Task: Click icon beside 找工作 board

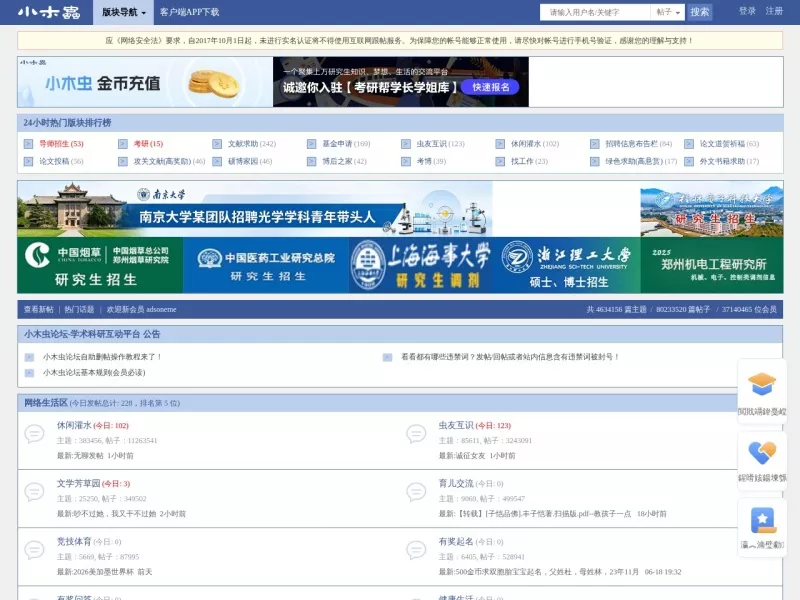Action: pyautogui.click(x=501, y=162)
